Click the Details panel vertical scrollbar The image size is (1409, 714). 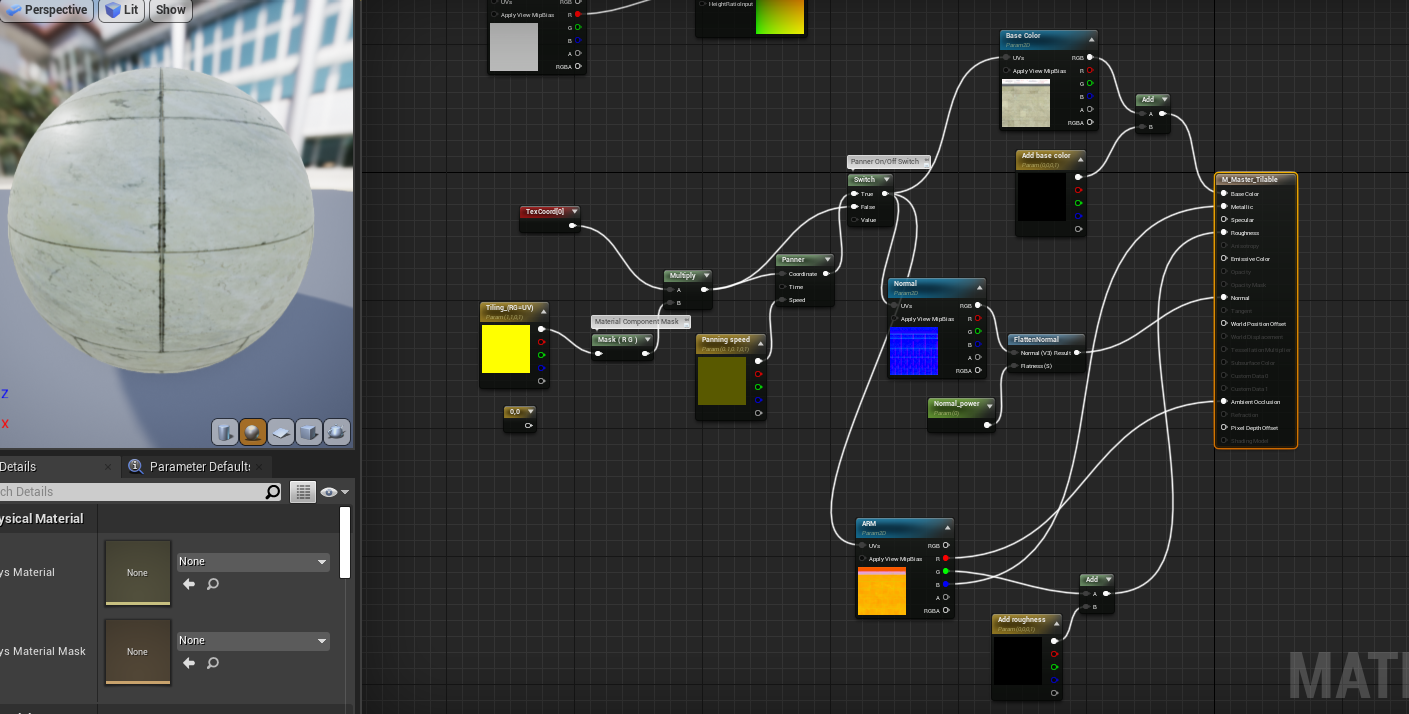pyautogui.click(x=345, y=542)
